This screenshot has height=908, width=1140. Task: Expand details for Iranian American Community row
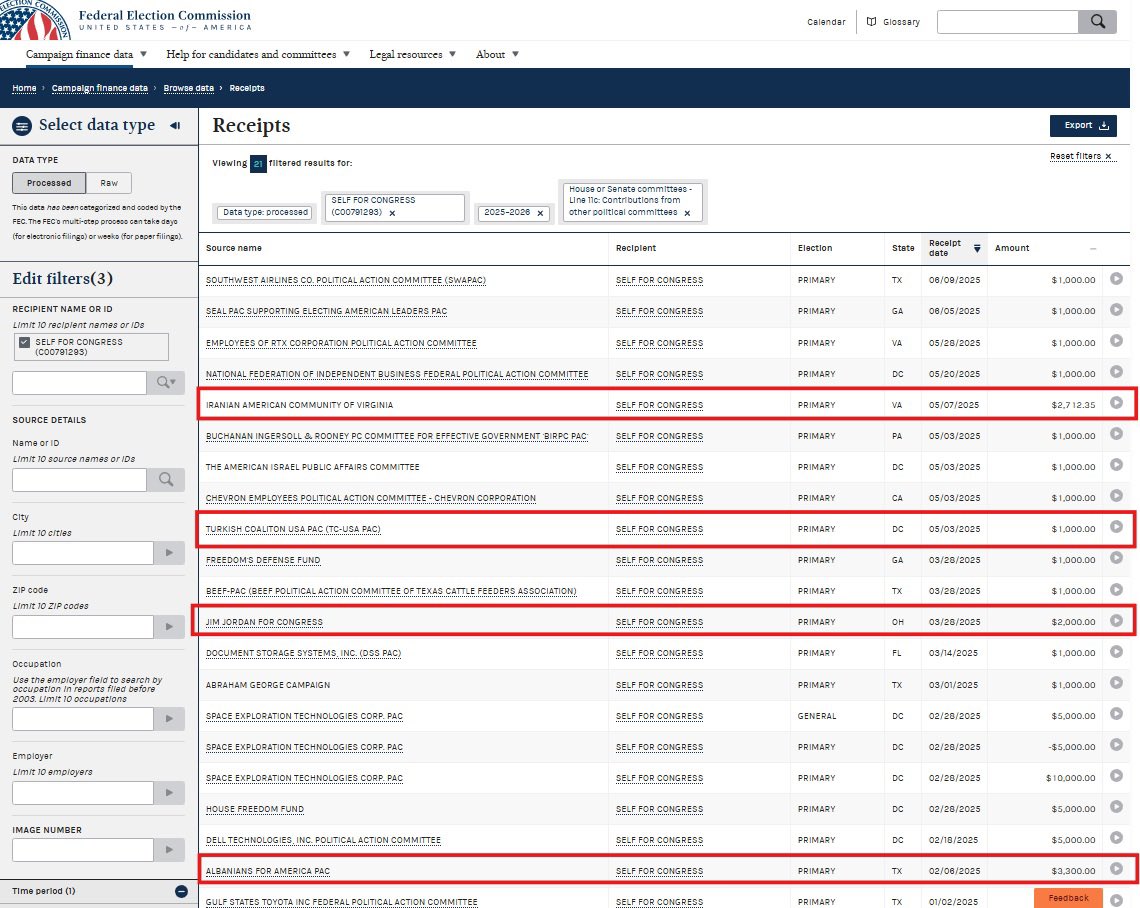tap(1116, 403)
